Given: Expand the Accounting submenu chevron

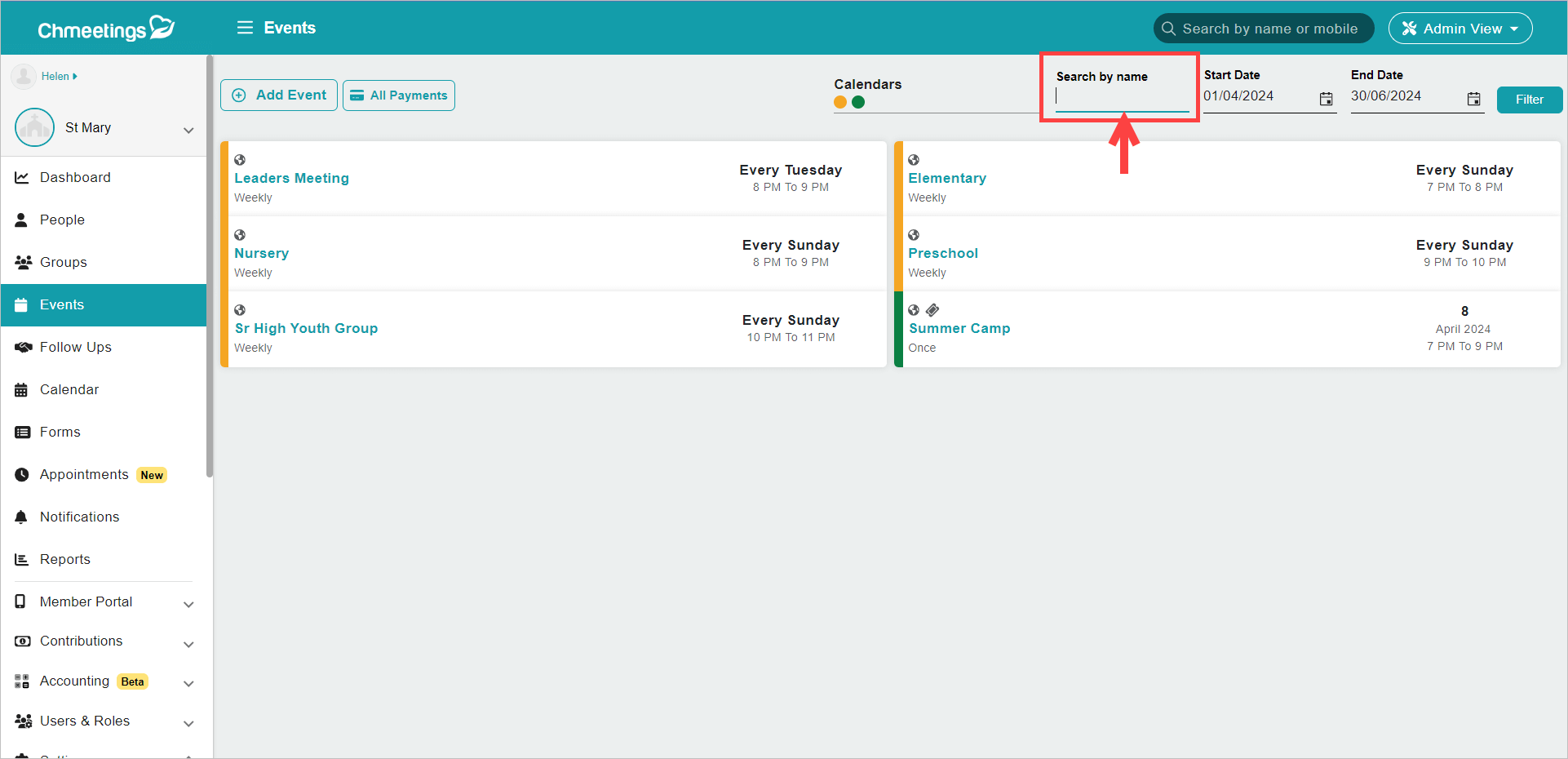Looking at the screenshot, I should click(188, 684).
